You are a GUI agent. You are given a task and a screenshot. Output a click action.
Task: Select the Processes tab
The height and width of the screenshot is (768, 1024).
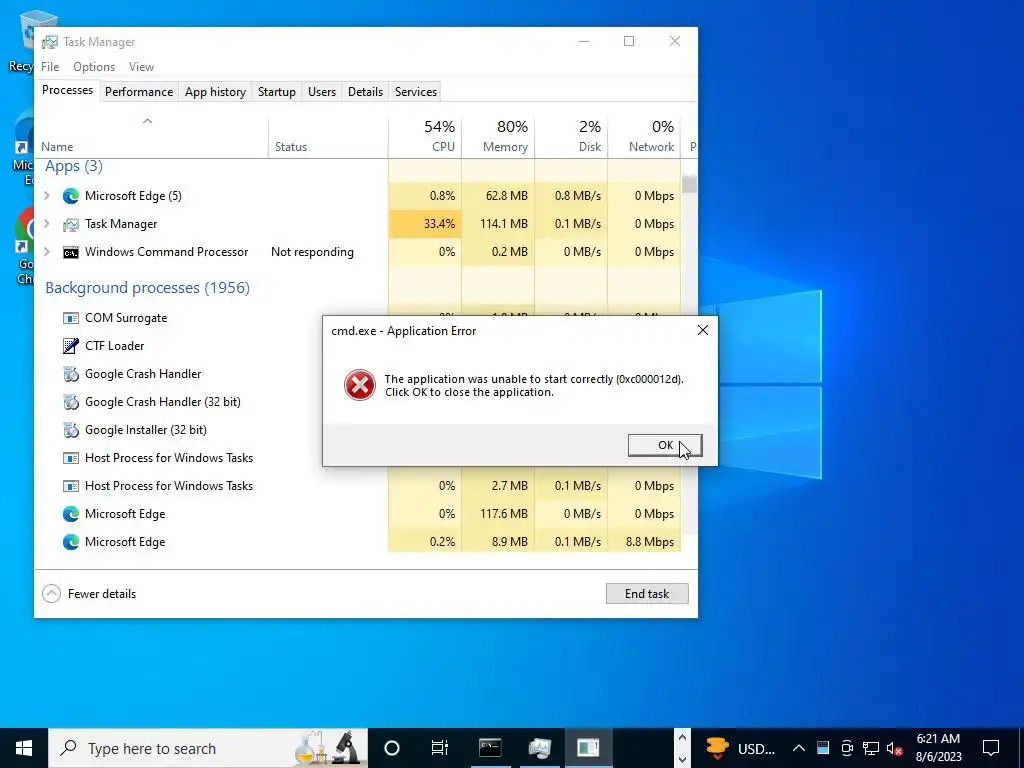pyautogui.click(x=67, y=90)
